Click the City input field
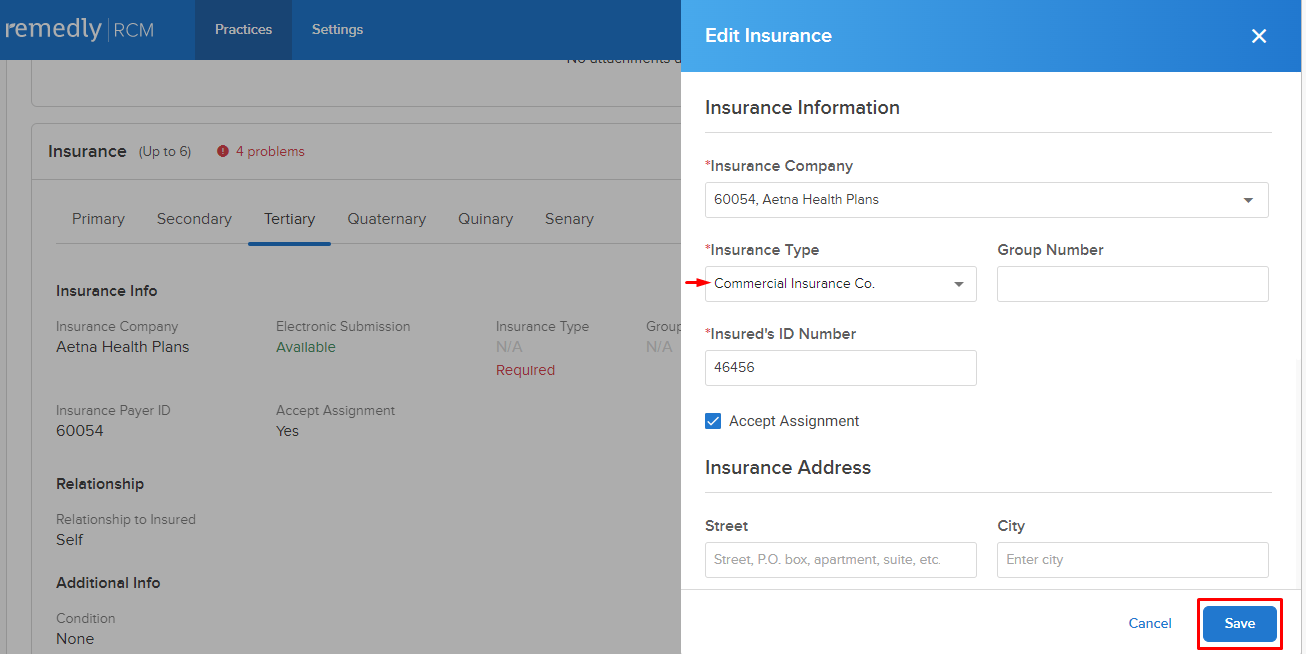1306x654 pixels. point(1133,560)
